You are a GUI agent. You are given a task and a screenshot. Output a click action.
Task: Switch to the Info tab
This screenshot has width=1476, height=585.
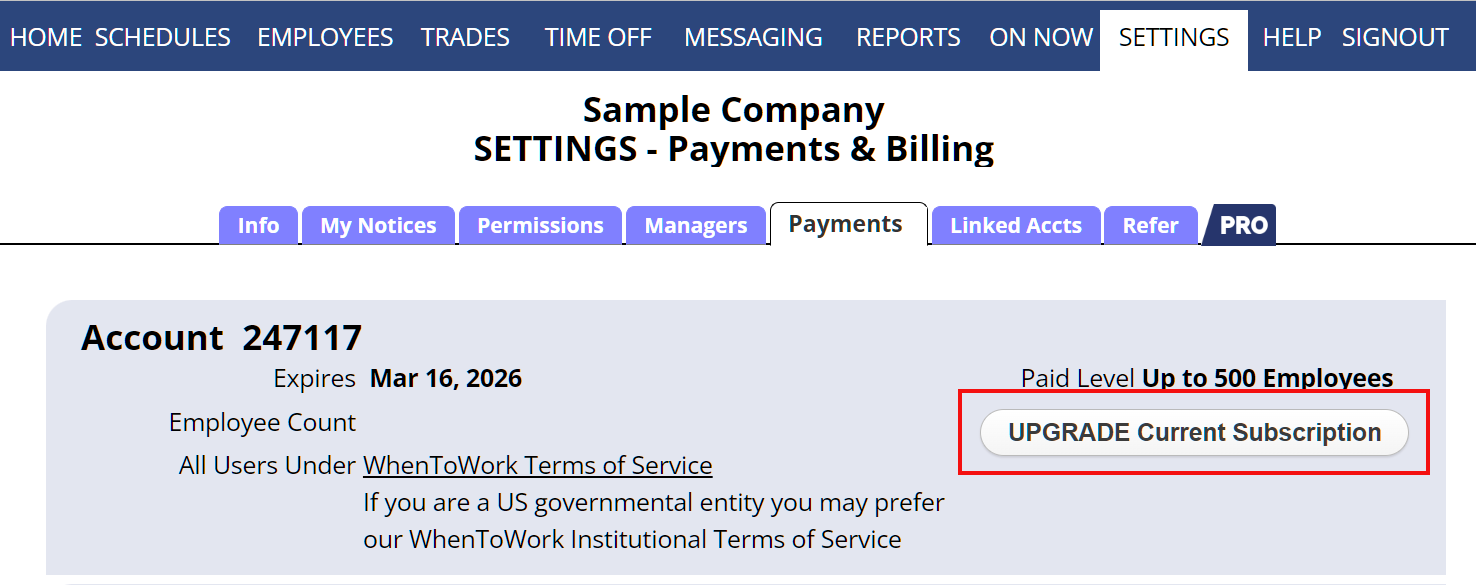[258, 226]
